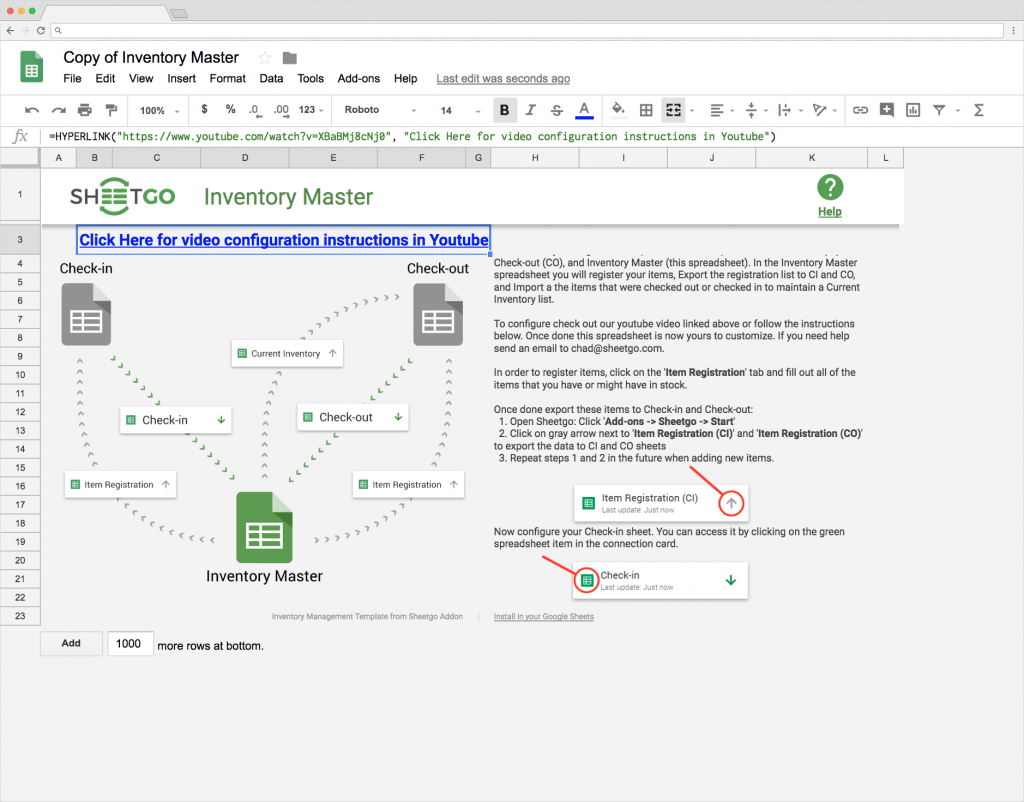Toggle strikethrough formatting
The height and width of the screenshot is (802, 1024).
point(557,110)
